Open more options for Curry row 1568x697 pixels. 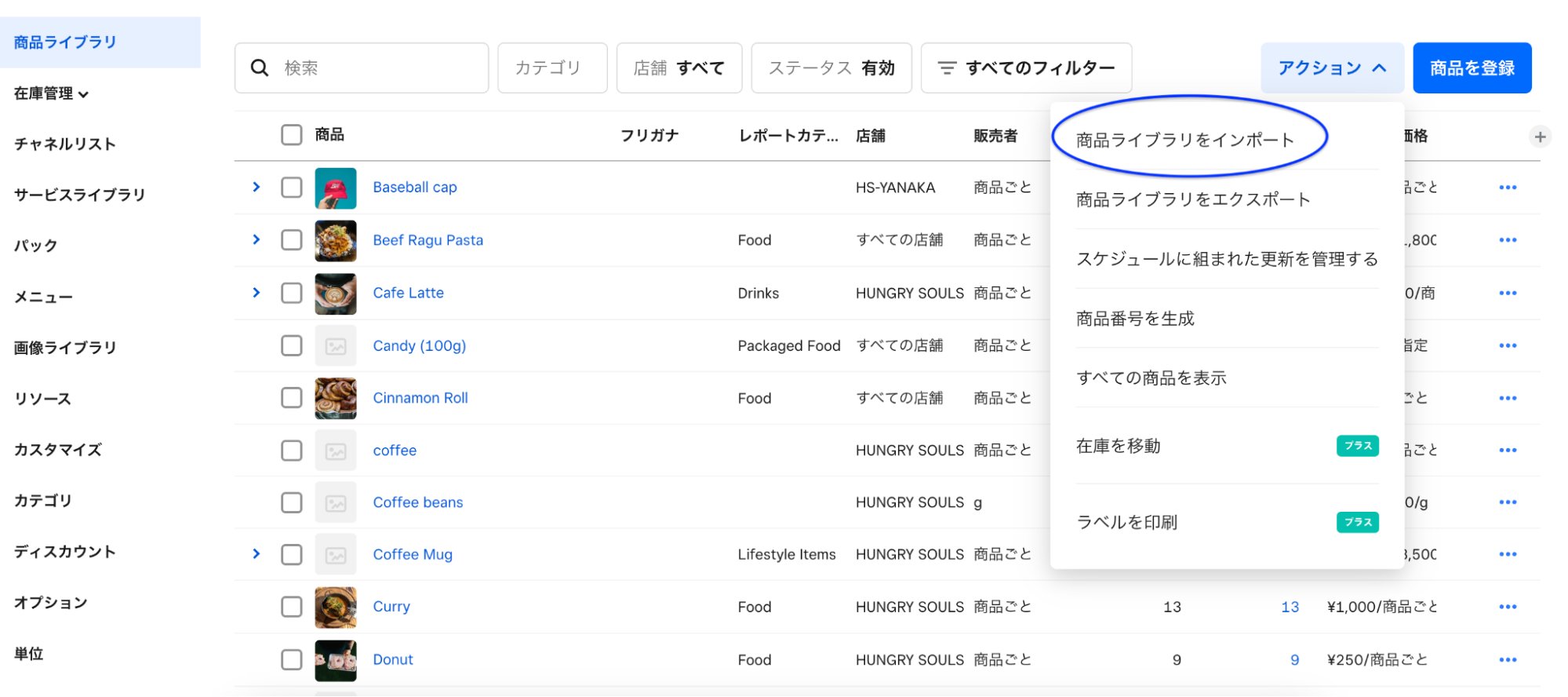tap(1508, 607)
